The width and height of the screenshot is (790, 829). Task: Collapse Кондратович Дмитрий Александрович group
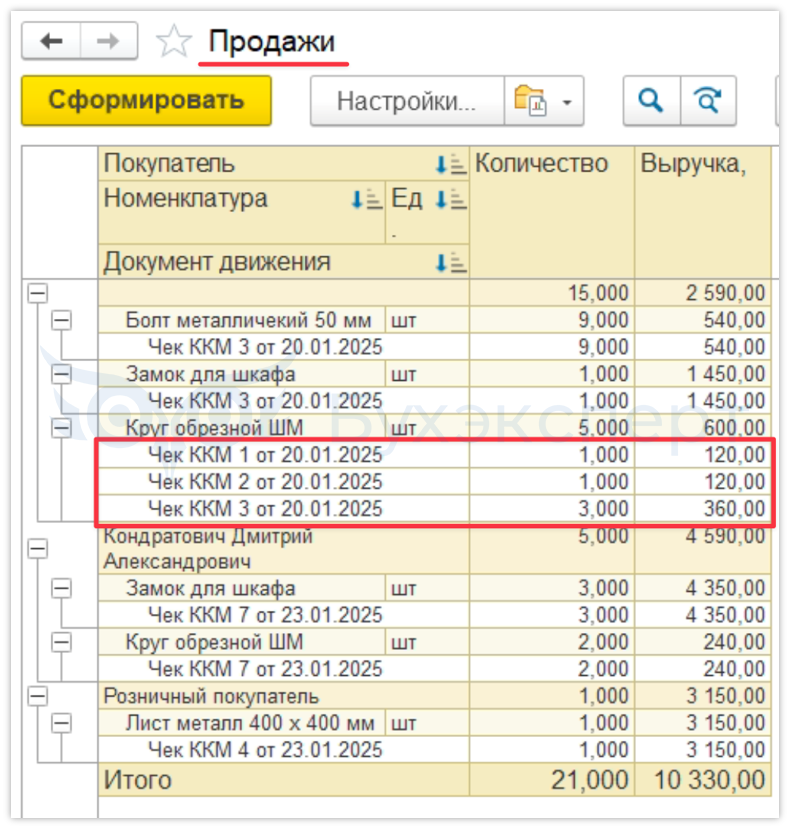[x=38, y=548]
